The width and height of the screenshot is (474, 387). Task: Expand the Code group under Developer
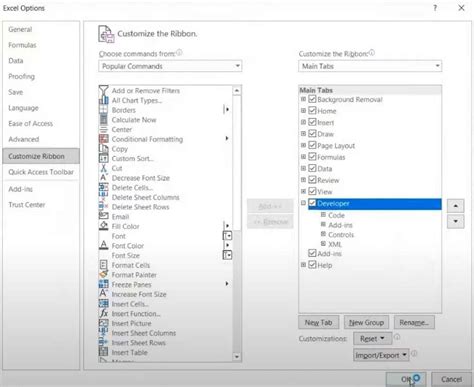(x=323, y=215)
